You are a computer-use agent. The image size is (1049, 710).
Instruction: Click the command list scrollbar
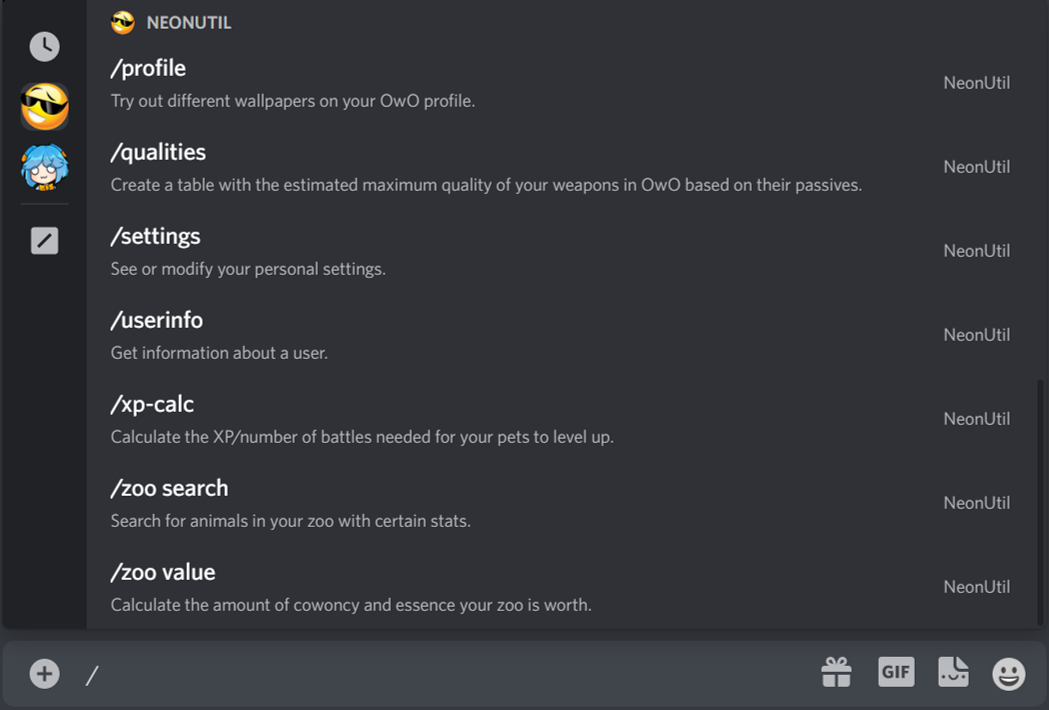click(1041, 500)
